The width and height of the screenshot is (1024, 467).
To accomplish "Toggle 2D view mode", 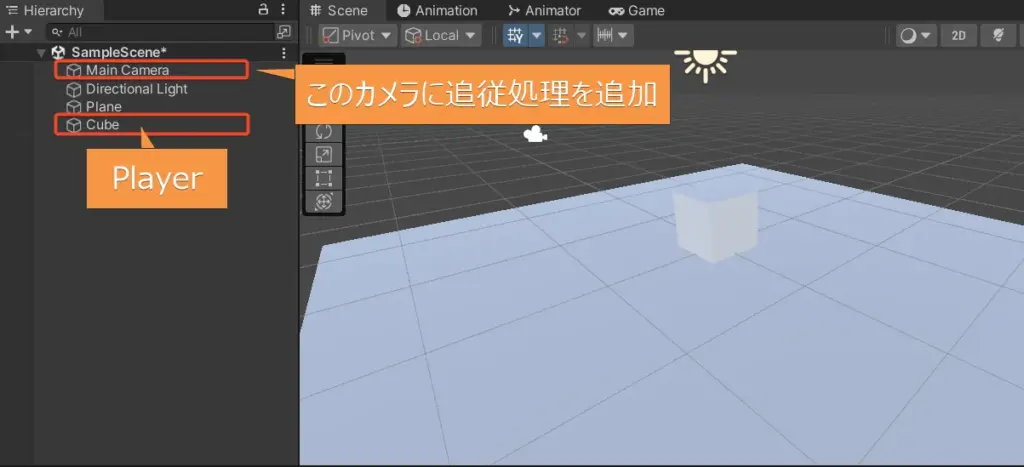I will pyautogui.click(x=958, y=35).
